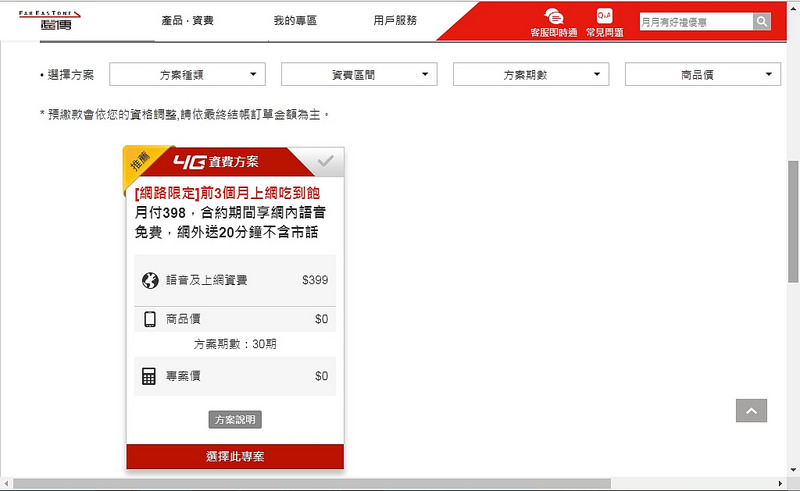
Task: Open the 用戶服務 menu
Action: tap(395, 20)
